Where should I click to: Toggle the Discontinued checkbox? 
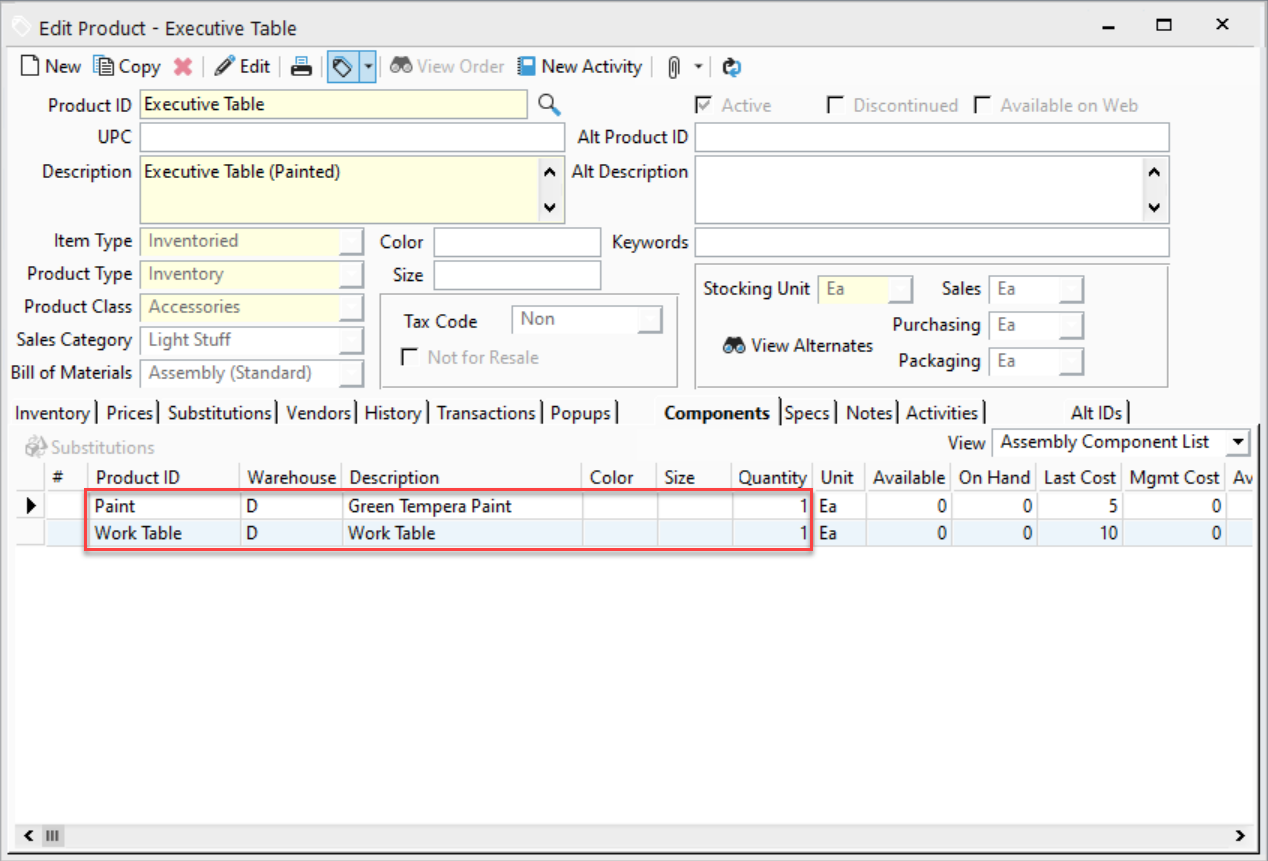[x=835, y=106]
